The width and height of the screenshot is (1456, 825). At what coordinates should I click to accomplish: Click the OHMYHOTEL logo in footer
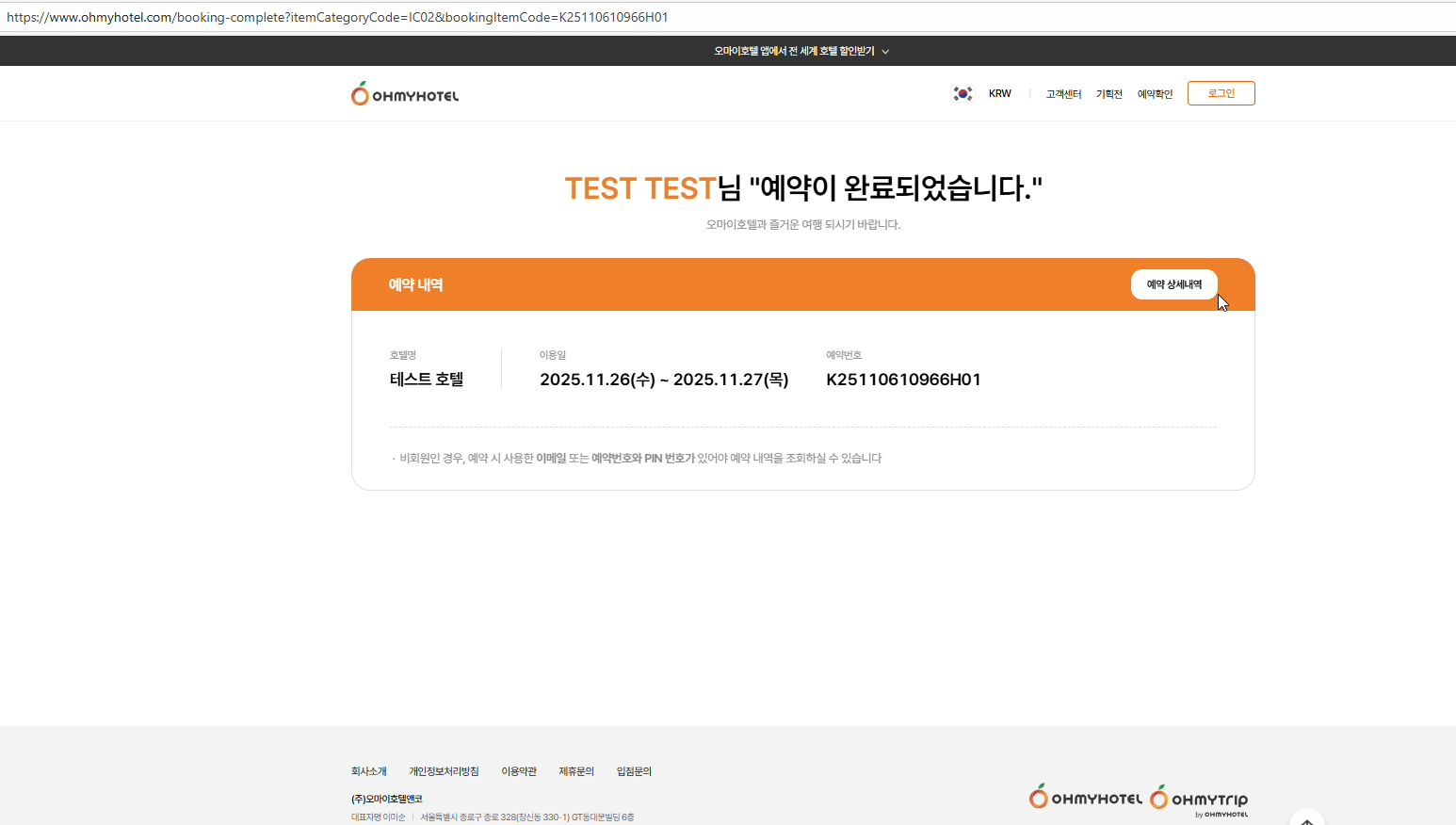(1086, 798)
